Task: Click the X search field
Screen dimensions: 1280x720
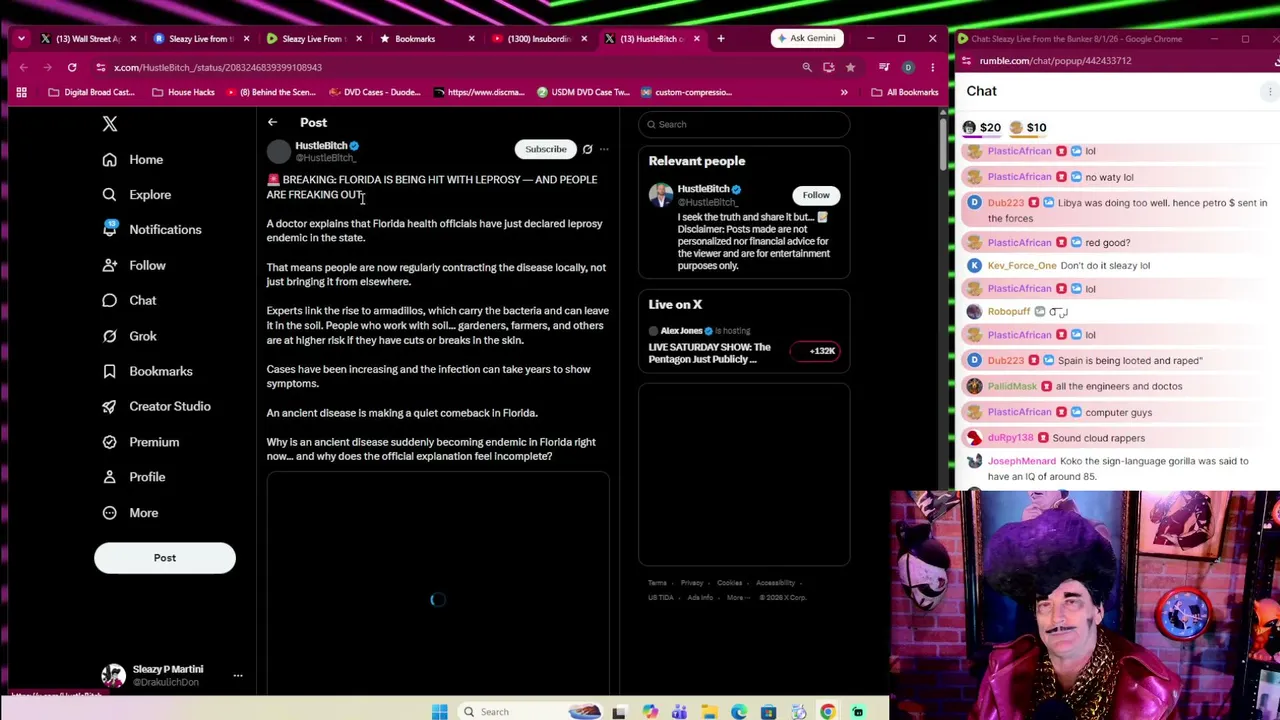Action: point(745,124)
